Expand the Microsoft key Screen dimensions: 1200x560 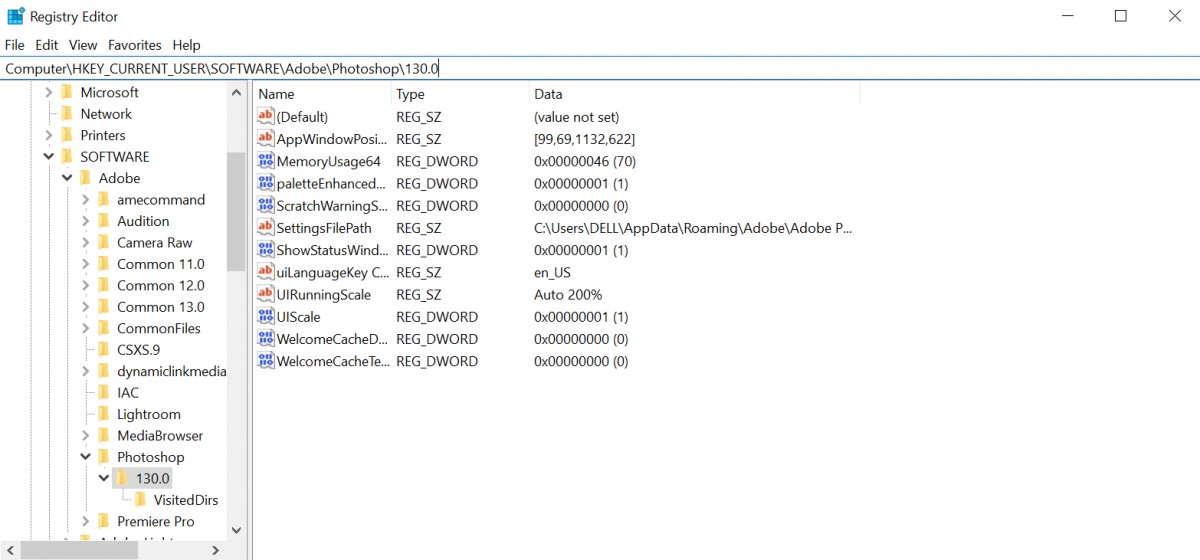coord(49,92)
